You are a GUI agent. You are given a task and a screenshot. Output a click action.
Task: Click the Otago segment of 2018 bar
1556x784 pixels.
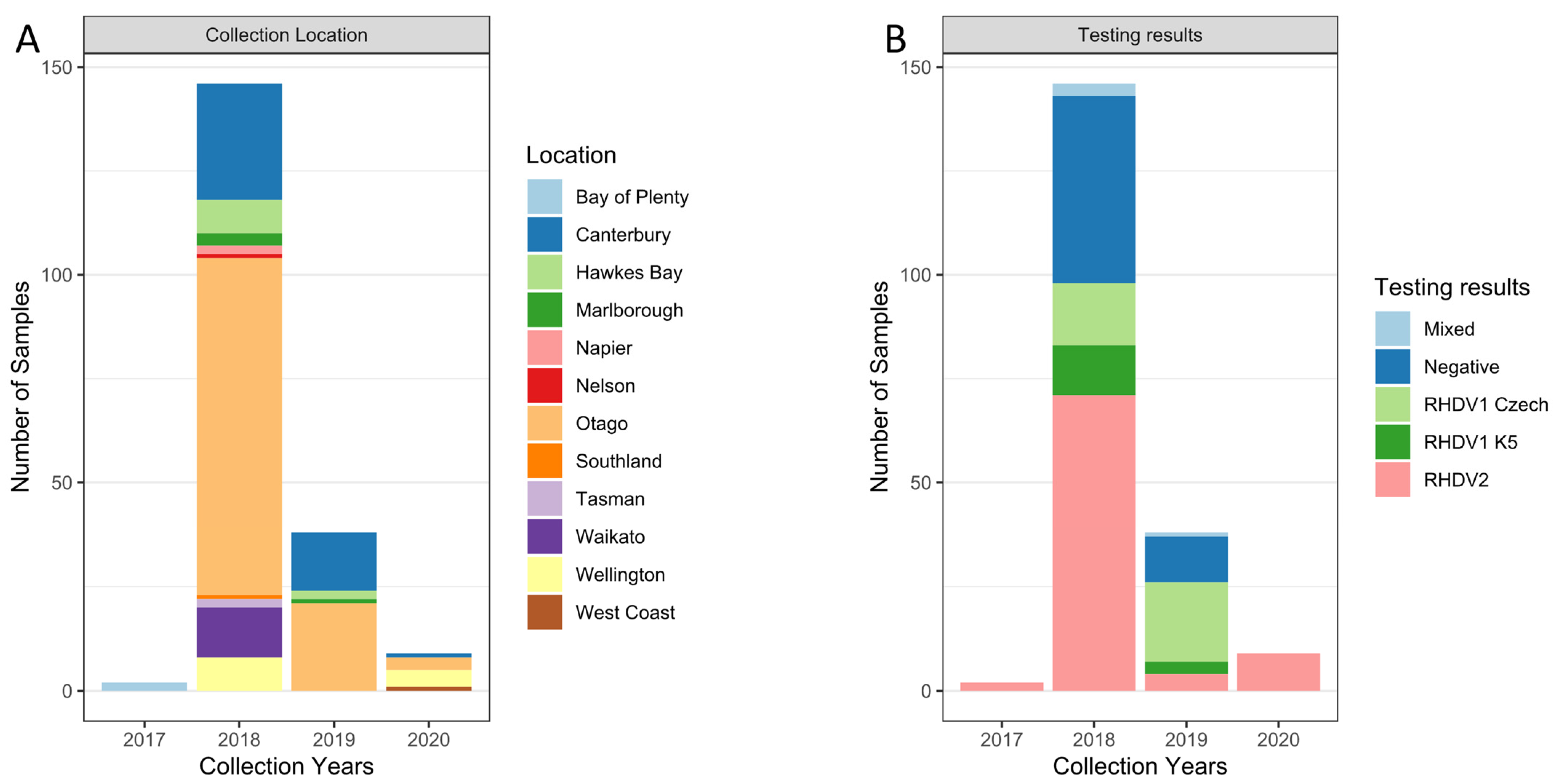coord(239,426)
